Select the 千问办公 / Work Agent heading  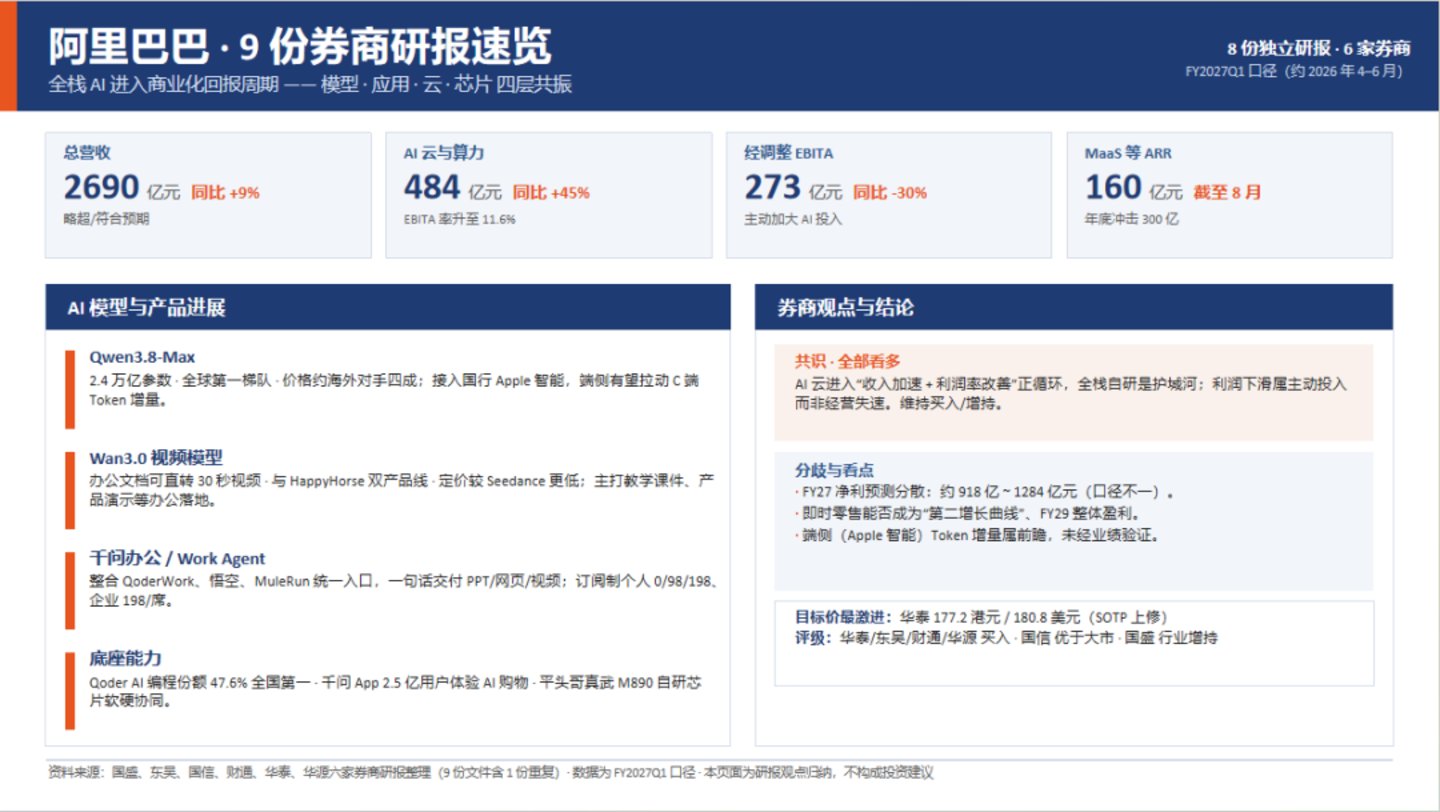[177, 558]
